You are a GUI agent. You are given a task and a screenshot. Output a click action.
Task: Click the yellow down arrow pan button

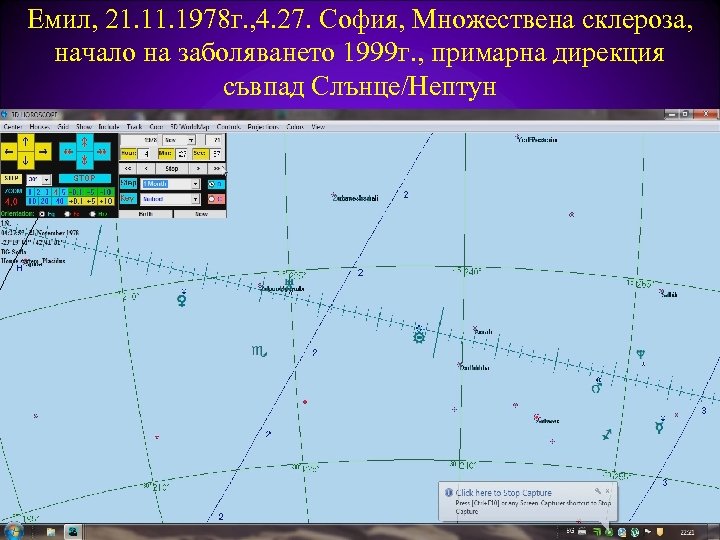tap(26, 160)
